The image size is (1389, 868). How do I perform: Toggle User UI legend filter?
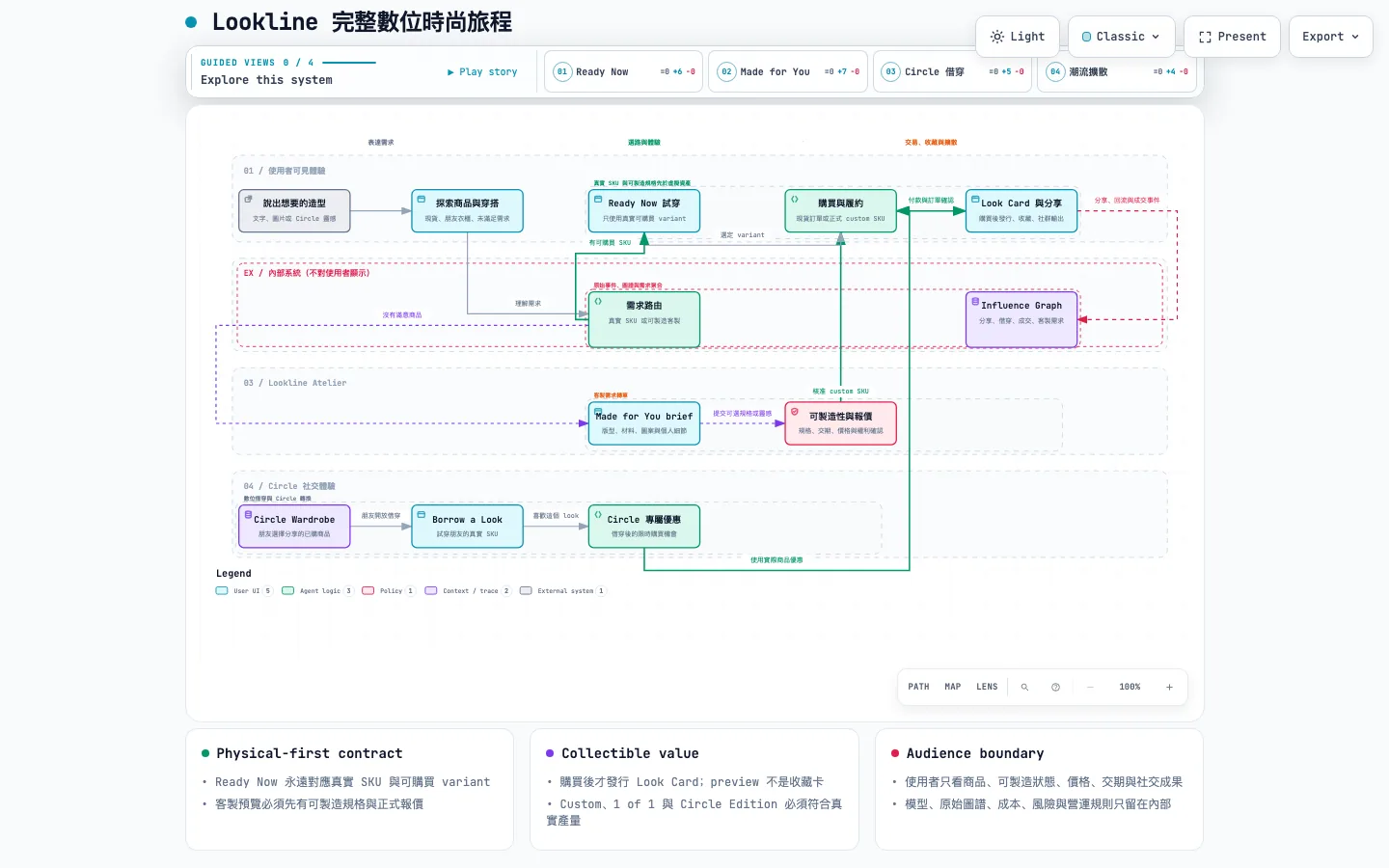(245, 591)
